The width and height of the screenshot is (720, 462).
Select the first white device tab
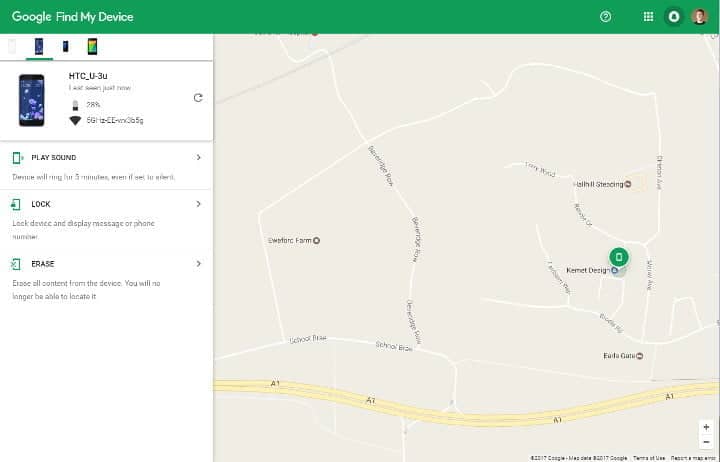coord(13,46)
